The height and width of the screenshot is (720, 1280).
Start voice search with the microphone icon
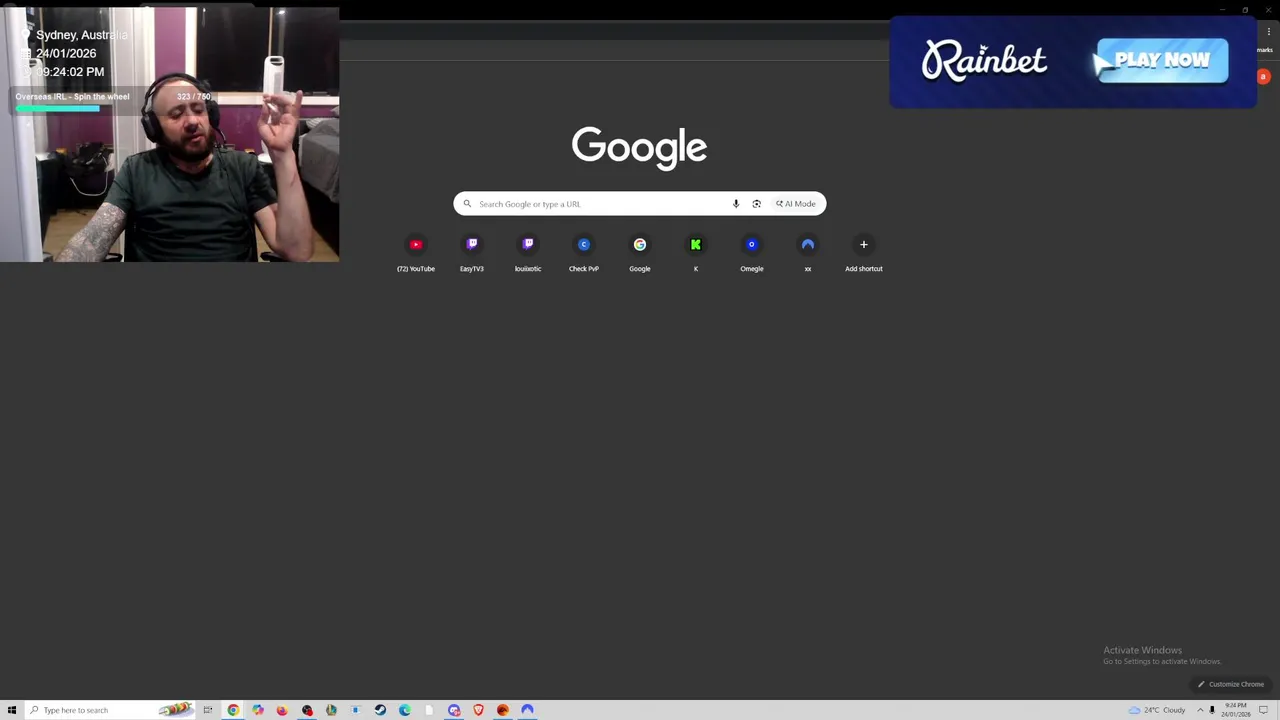[x=736, y=204]
